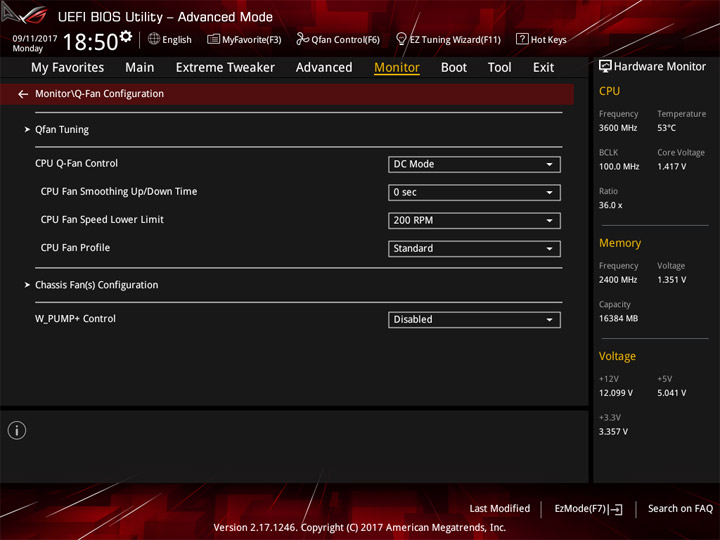This screenshot has height=540, width=720.
Task: Click the CPU Fan Speed Lower Limit label
Action: [102, 220]
